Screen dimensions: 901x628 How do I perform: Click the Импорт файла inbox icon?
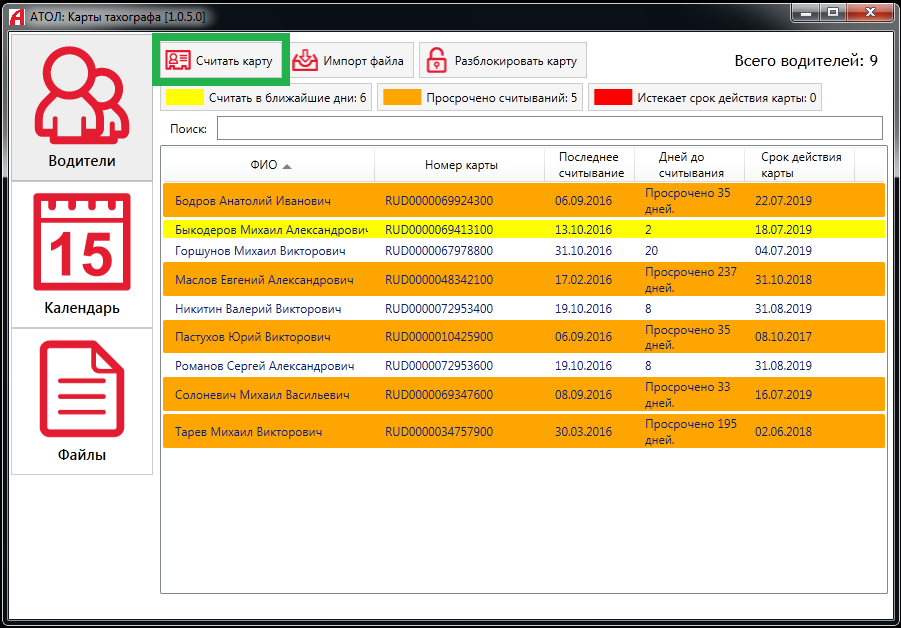(306, 61)
